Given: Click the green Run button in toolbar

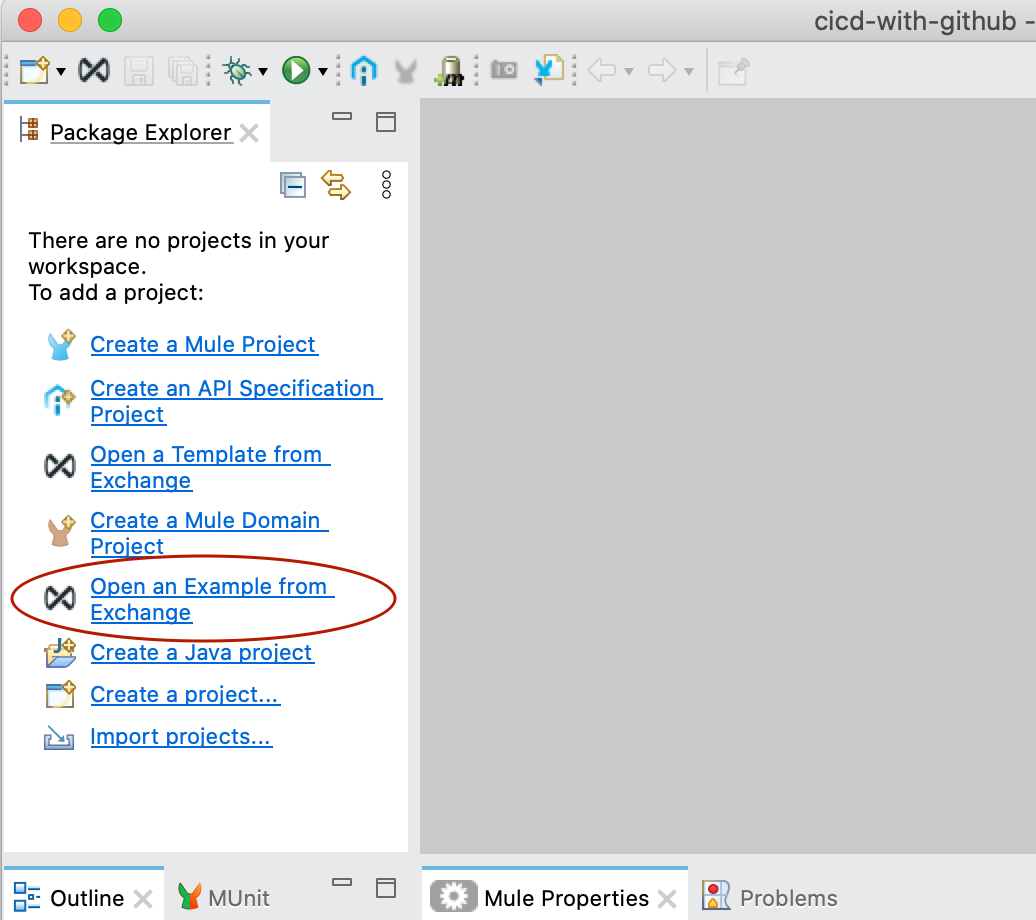Looking at the screenshot, I should (x=295, y=70).
